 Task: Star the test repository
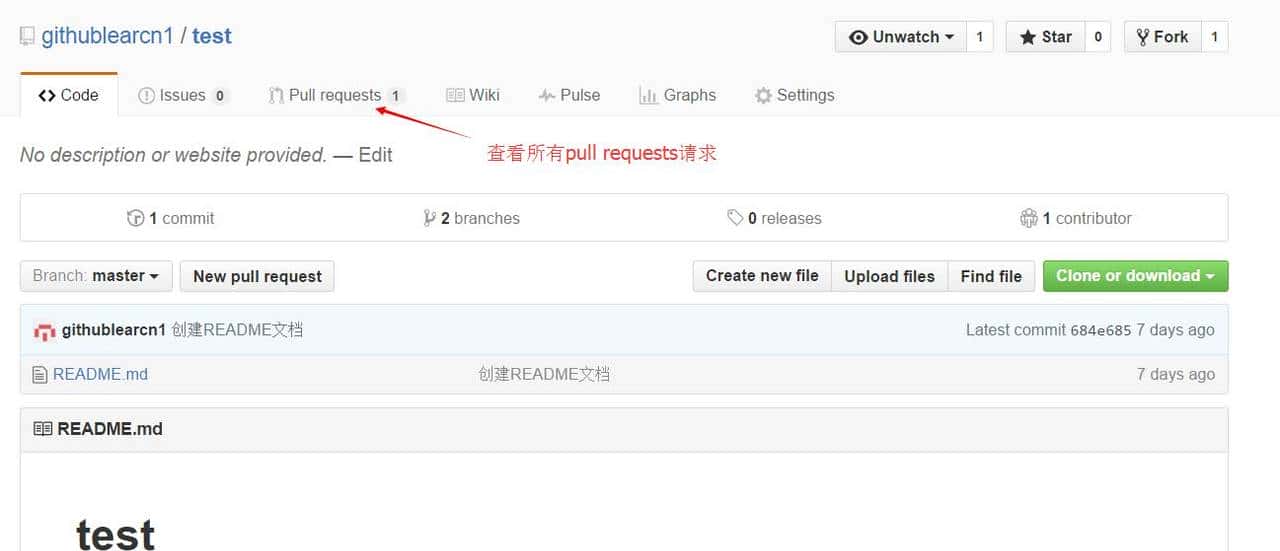[x=1045, y=37]
